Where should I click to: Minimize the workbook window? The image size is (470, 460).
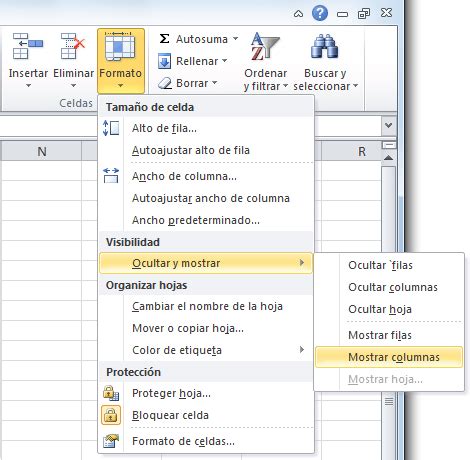[x=342, y=14]
